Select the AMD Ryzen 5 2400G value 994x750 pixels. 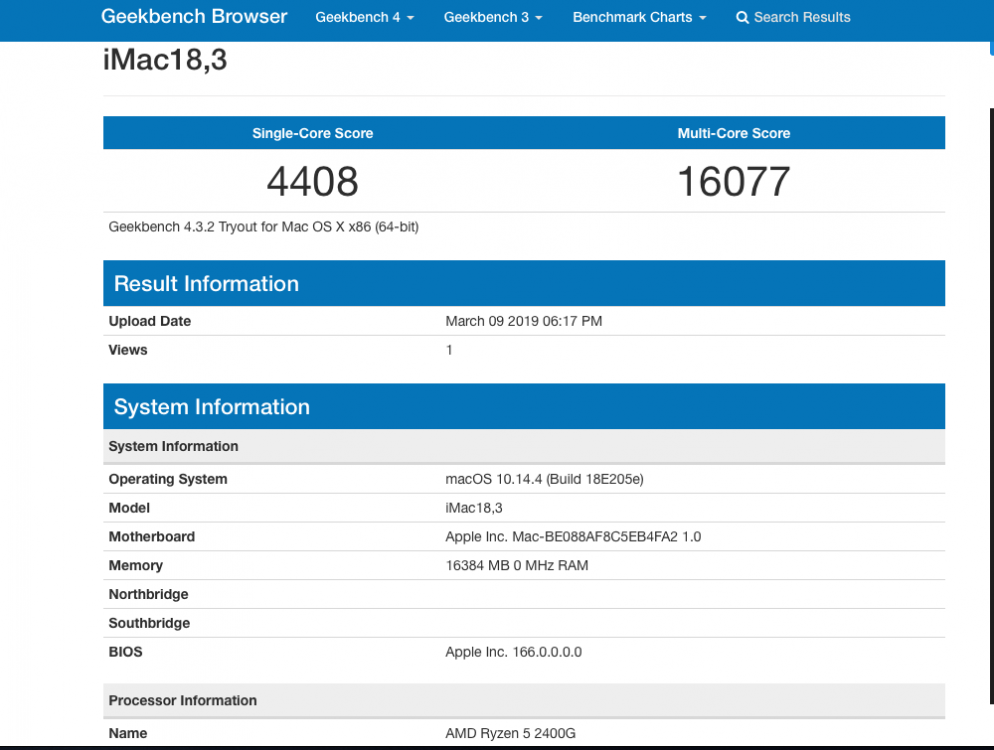(x=510, y=734)
